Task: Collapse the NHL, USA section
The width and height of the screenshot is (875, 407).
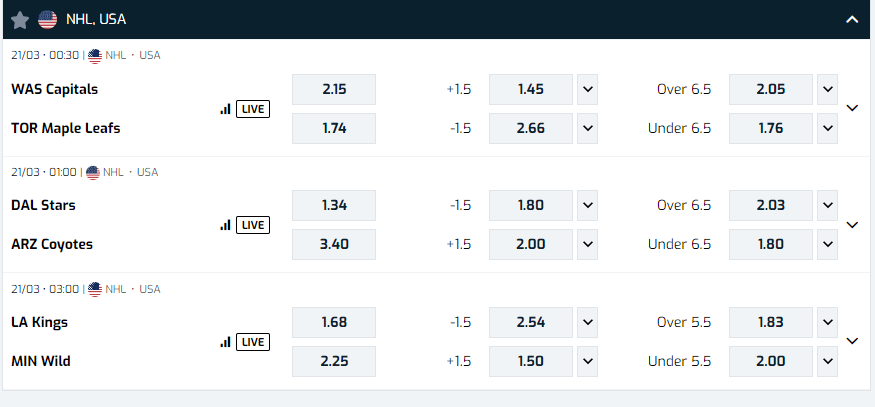Action: pyautogui.click(x=852, y=20)
